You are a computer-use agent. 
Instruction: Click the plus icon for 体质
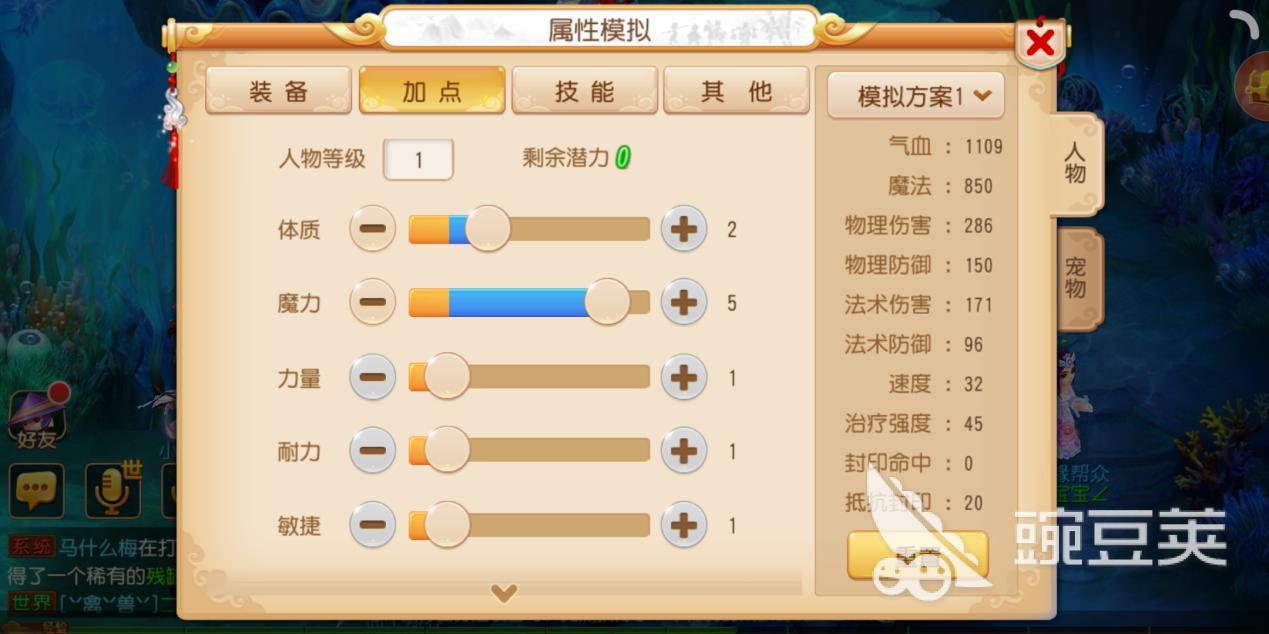684,229
